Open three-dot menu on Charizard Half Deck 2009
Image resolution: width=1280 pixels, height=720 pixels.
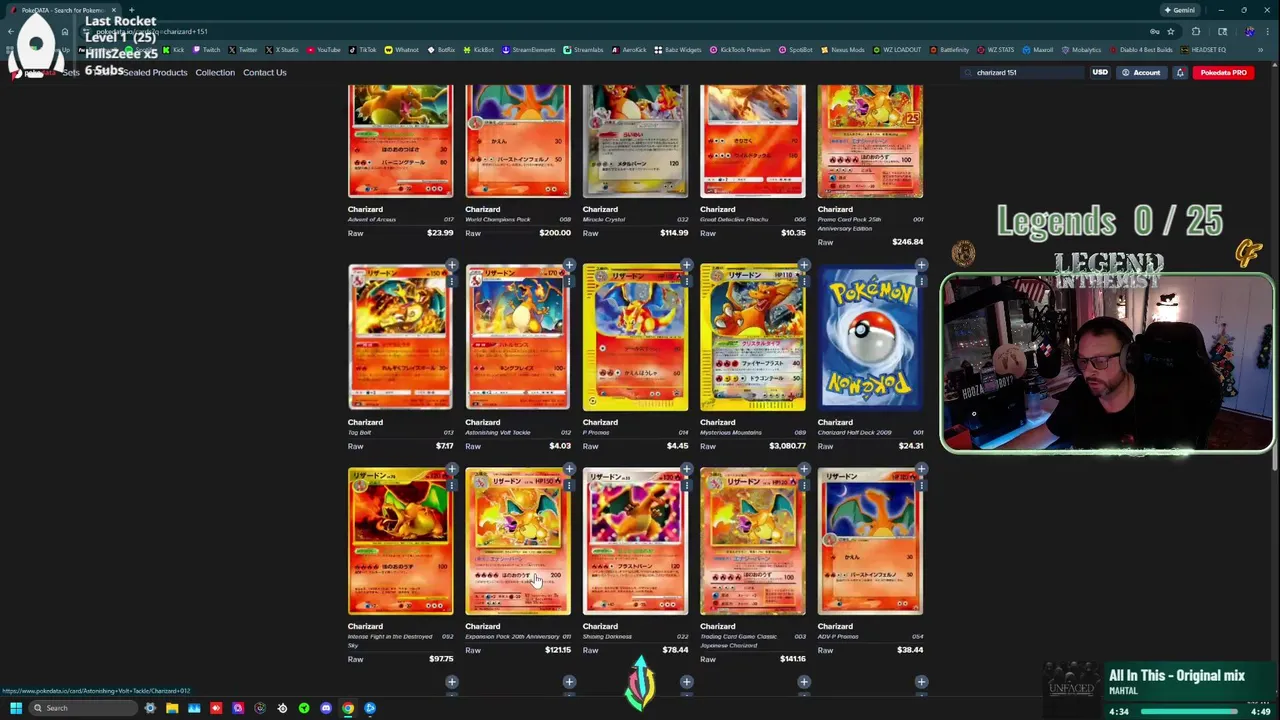coord(921,282)
